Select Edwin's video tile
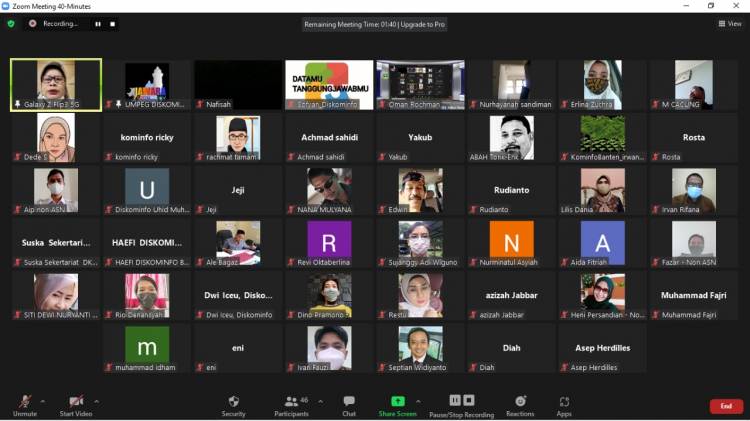 click(420, 190)
